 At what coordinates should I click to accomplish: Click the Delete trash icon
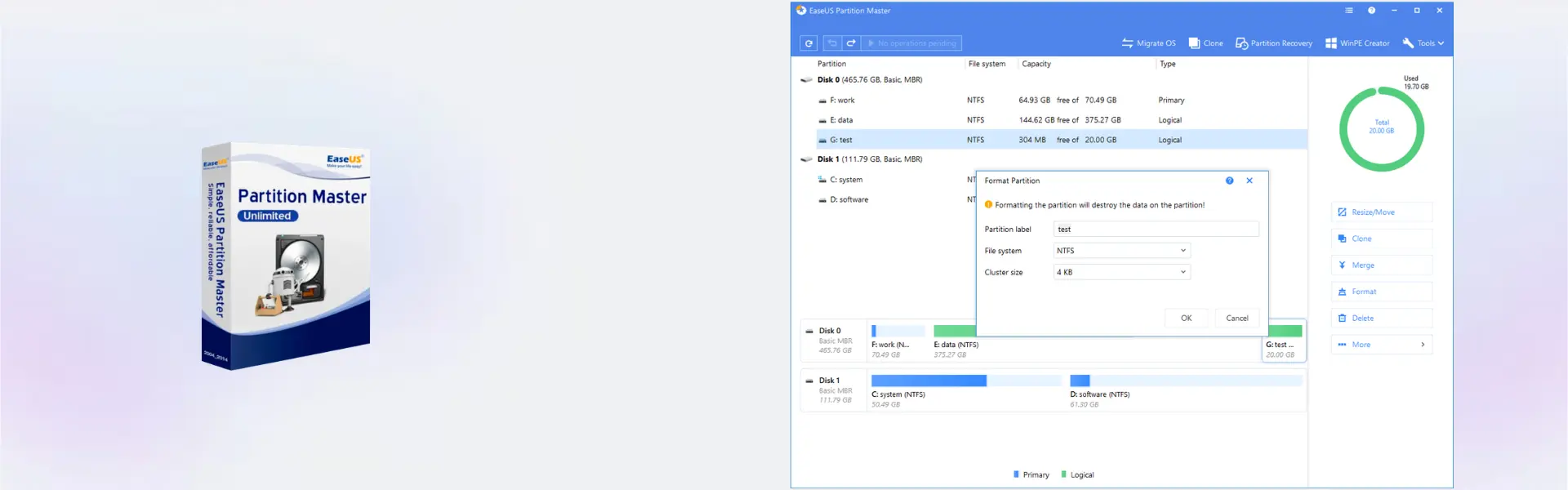(1342, 318)
